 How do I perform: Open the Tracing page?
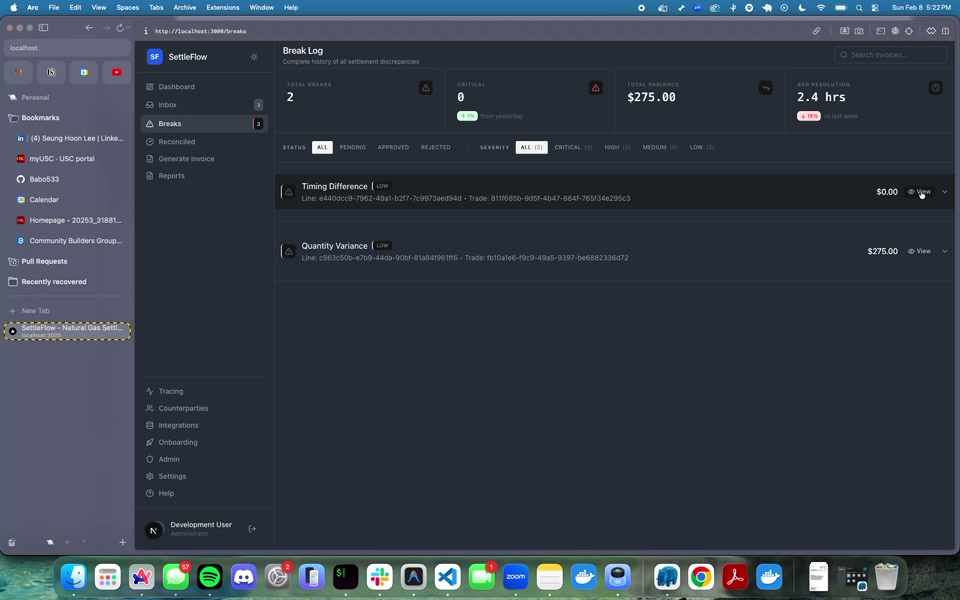170,391
